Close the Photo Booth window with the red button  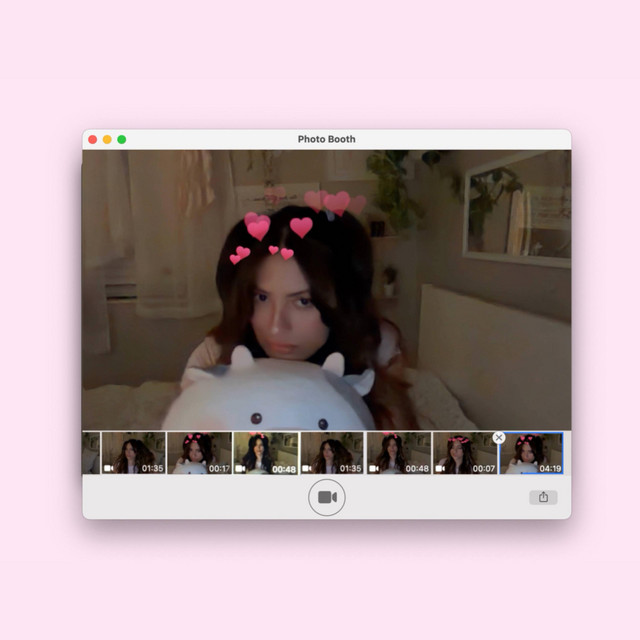(x=93, y=140)
